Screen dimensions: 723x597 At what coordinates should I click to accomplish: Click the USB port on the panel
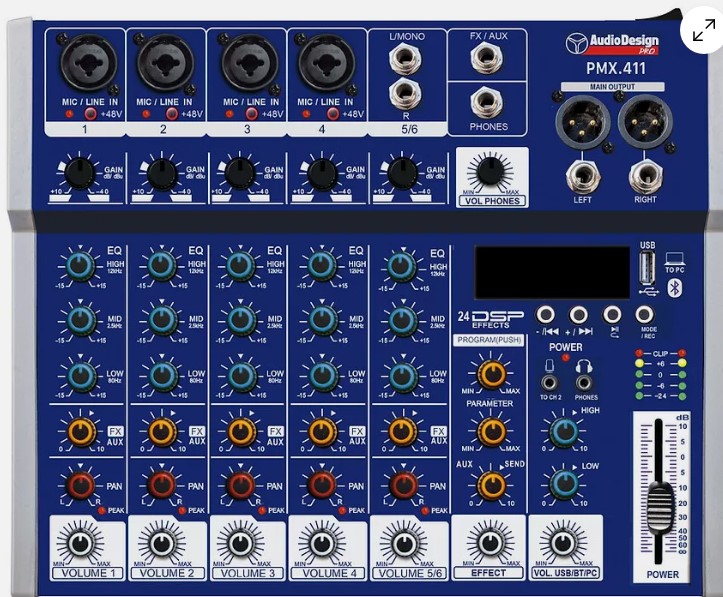coord(647,269)
